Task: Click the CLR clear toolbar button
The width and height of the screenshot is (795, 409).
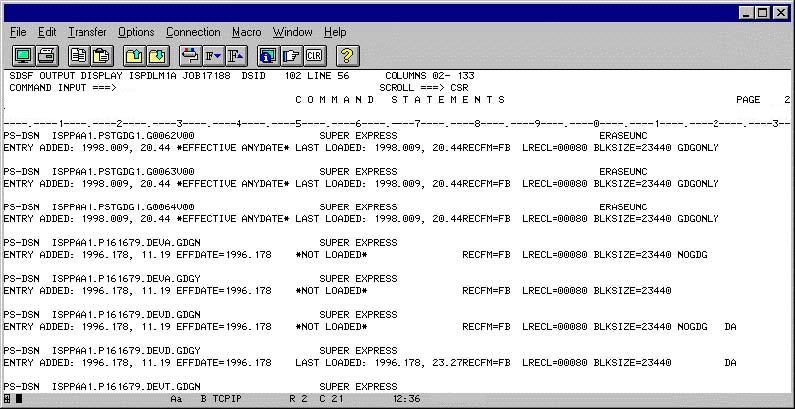Action: coord(314,55)
